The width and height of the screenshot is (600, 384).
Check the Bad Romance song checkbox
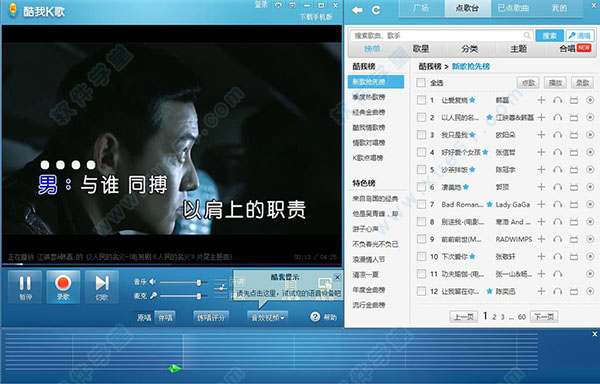[x=421, y=204]
